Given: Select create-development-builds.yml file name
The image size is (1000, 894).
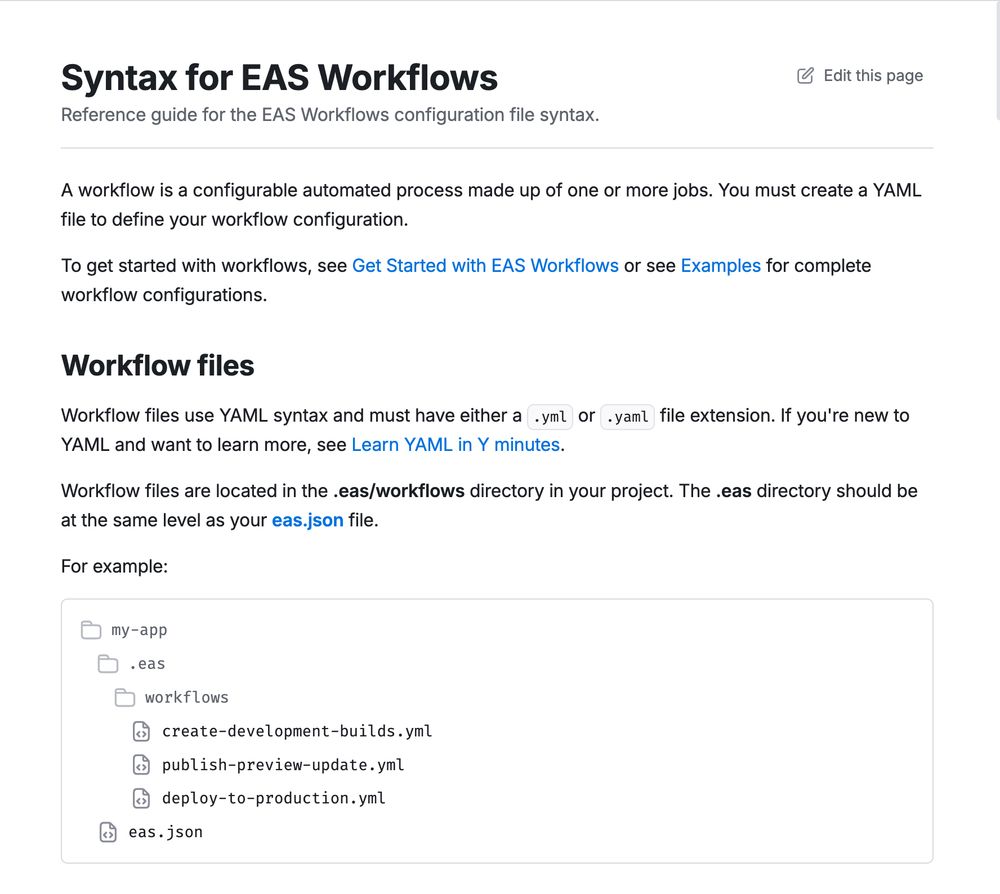Looking at the screenshot, I should pos(297,731).
